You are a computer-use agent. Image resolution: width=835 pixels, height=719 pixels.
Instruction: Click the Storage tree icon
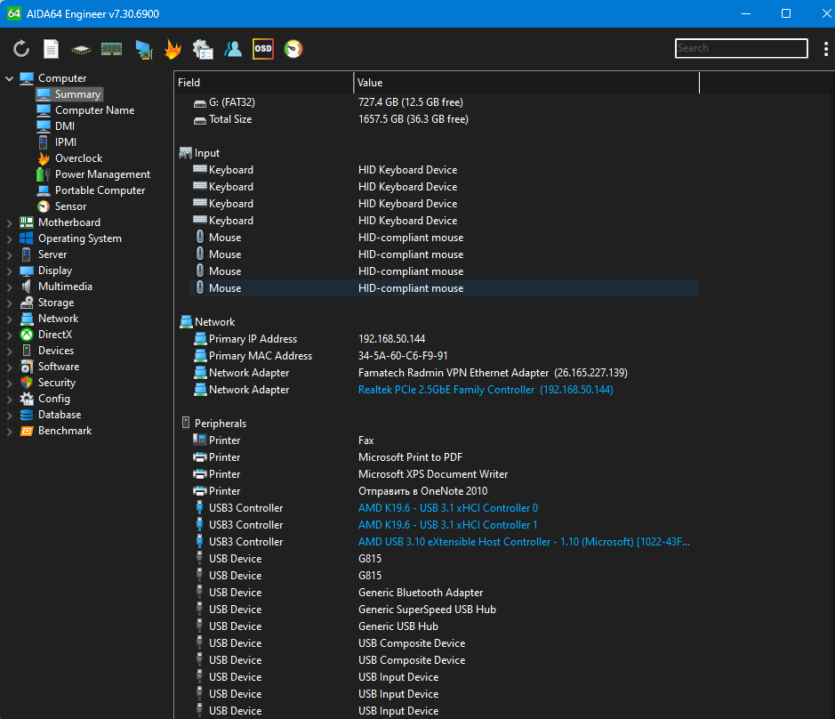pyautogui.click(x=27, y=303)
